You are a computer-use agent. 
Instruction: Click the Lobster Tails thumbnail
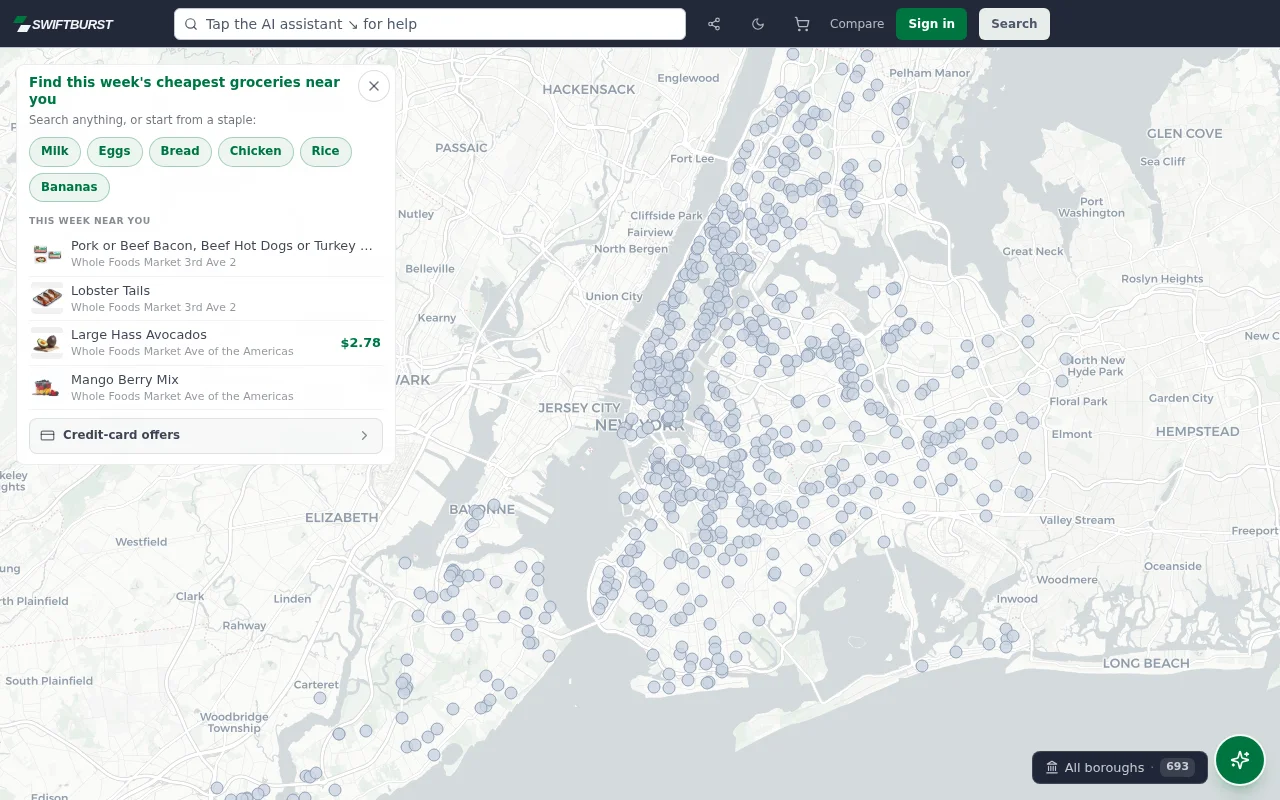click(47, 298)
